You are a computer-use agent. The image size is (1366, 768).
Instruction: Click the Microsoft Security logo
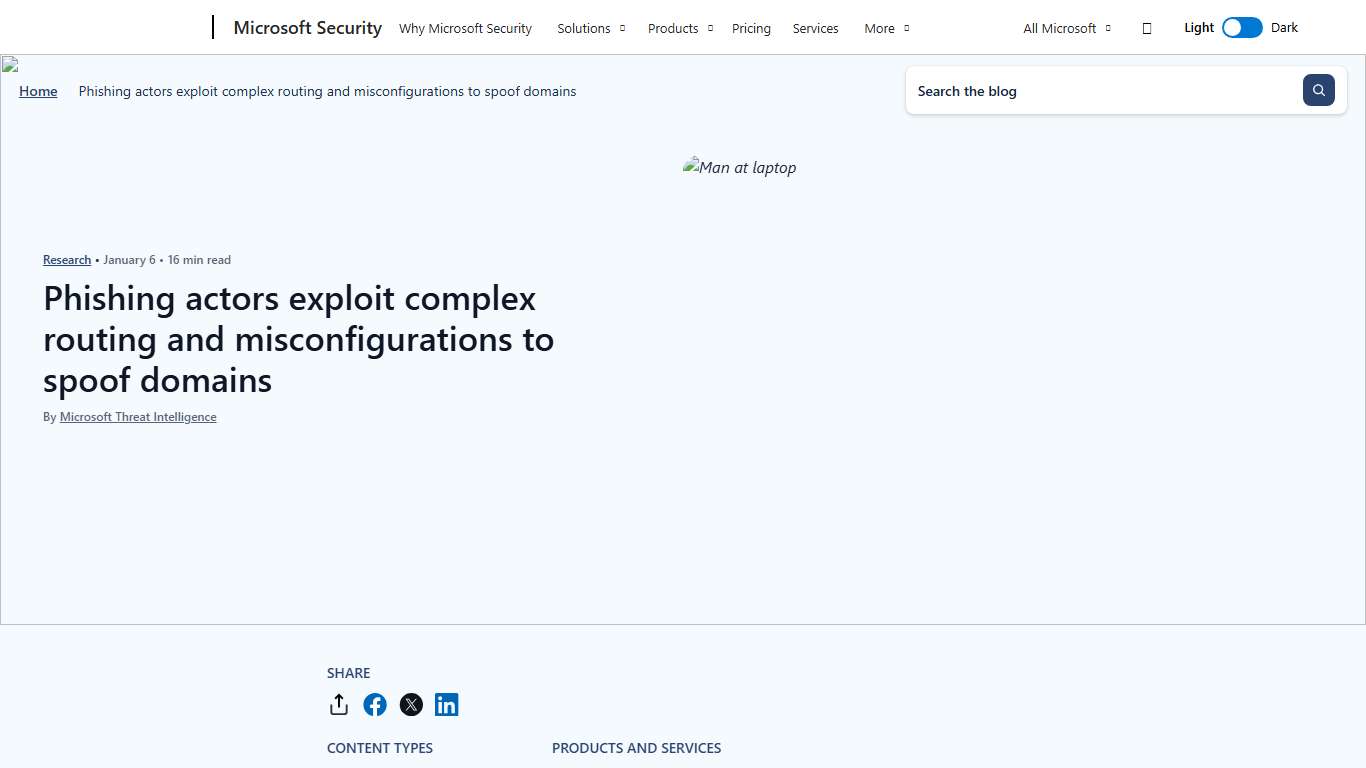click(x=307, y=27)
